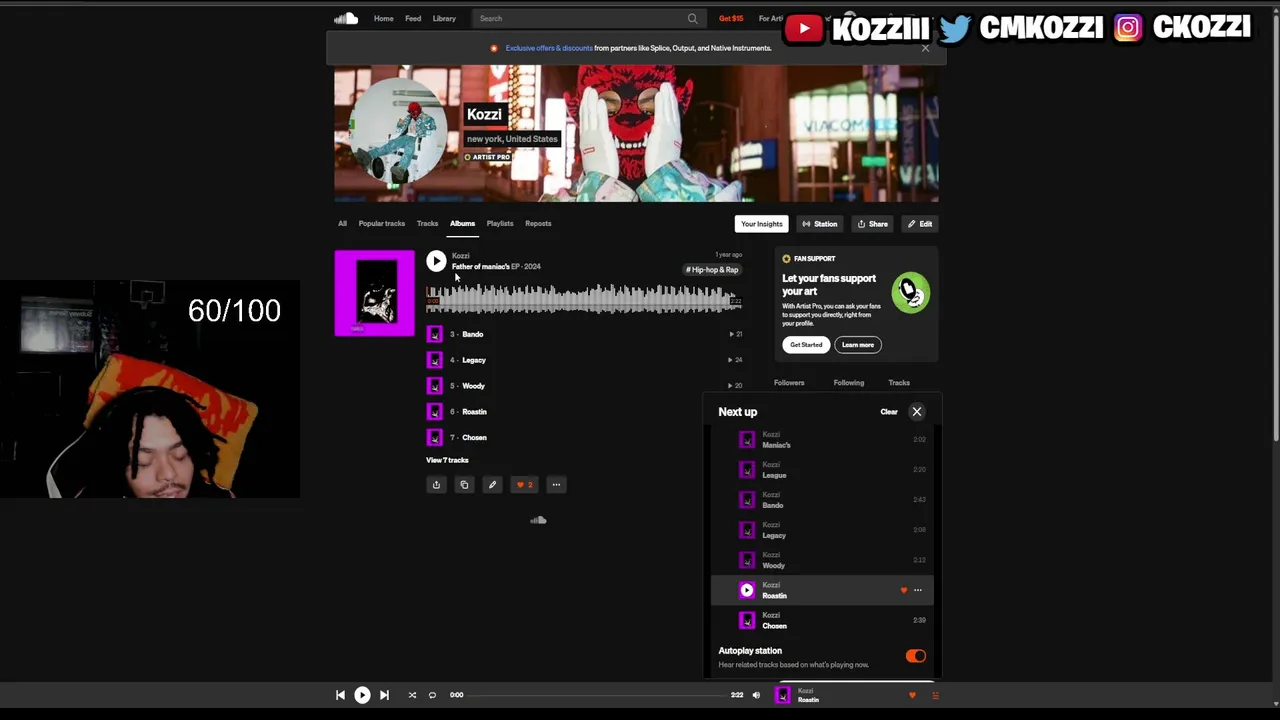Dismiss the partner offers banner
The image size is (1280, 720).
pyautogui.click(x=925, y=48)
